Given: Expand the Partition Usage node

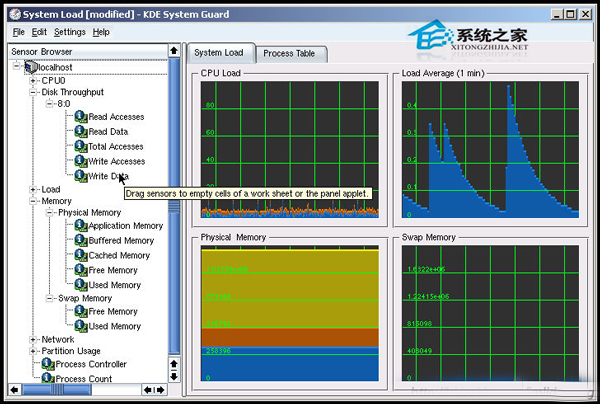Looking at the screenshot, I should (33, 351).
